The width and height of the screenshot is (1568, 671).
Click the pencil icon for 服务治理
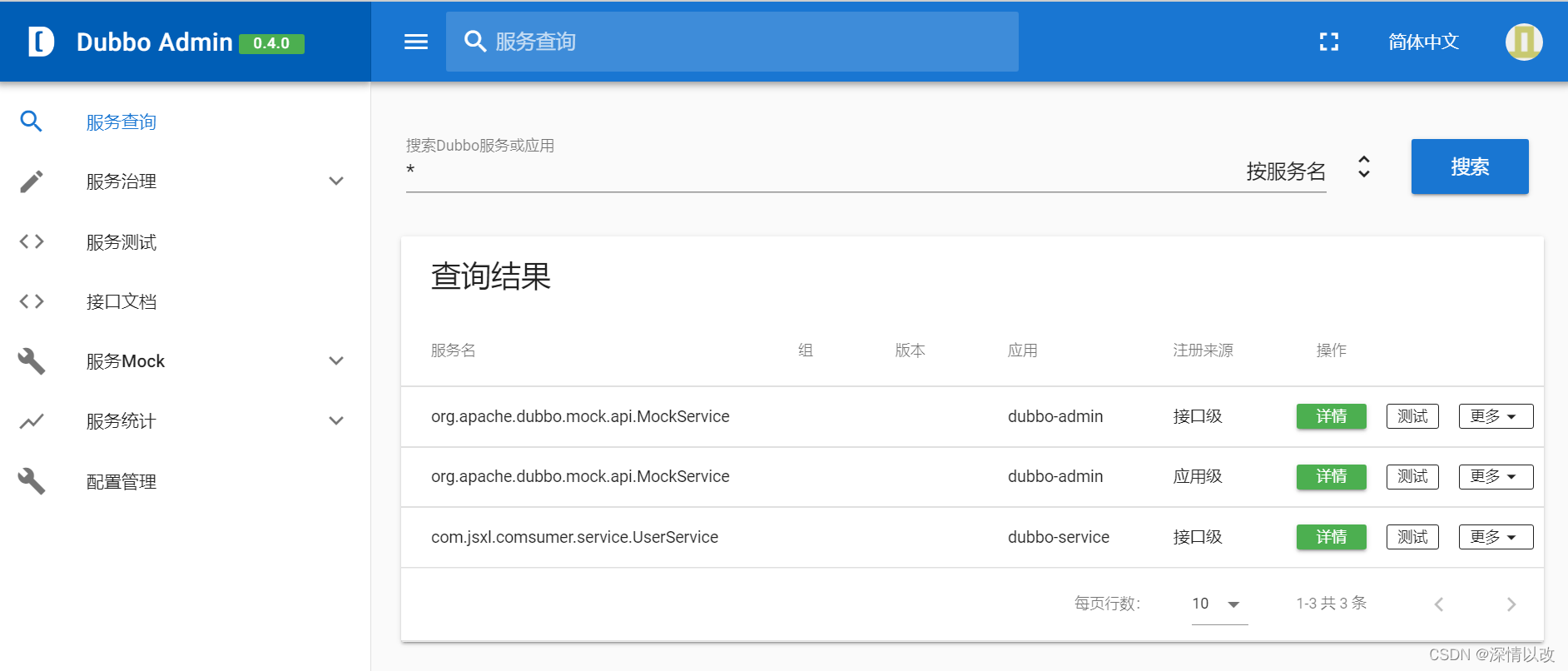32,181
